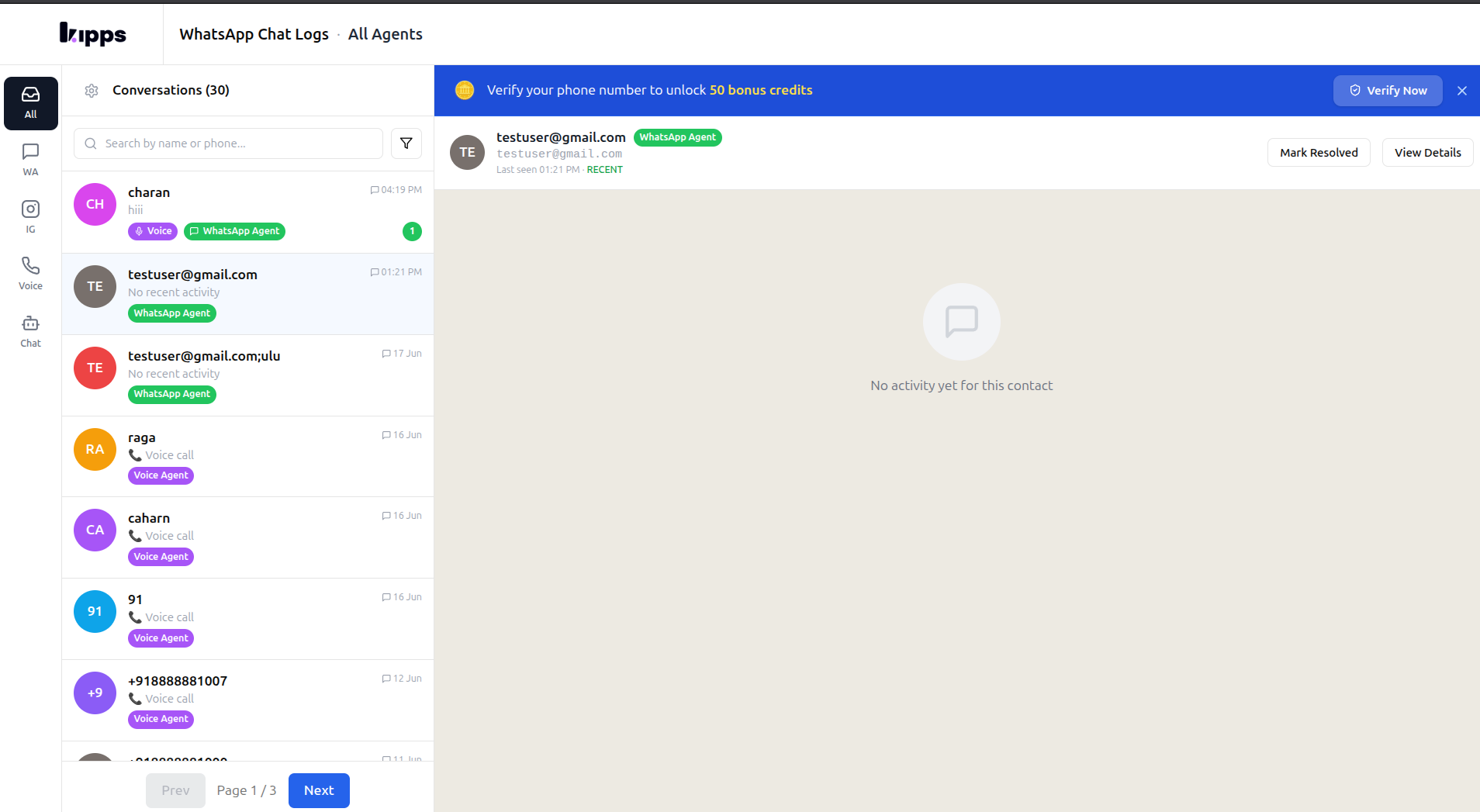Click Voice Agent tag on the 91 row
Viewport: 1480px width, 812px height.
click(161, 638)
